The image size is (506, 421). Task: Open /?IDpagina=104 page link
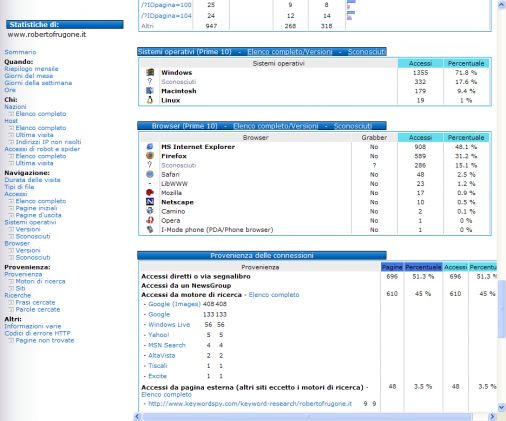tap(166, 16)
